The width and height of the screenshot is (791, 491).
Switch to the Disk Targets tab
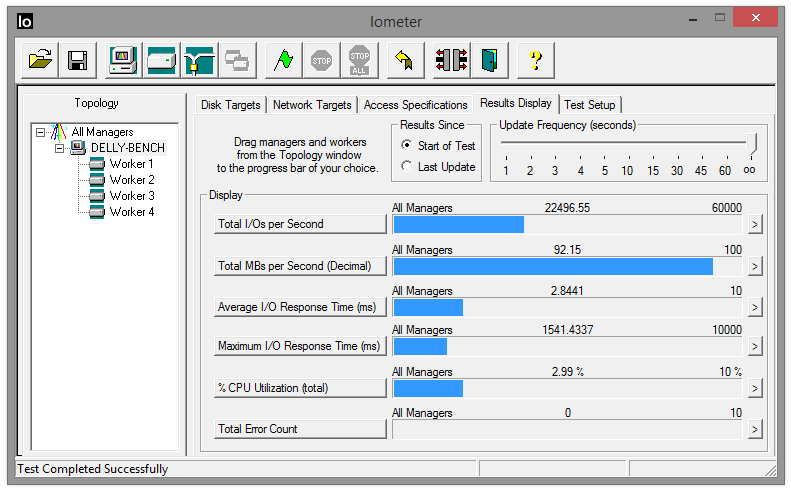pyautogui.click(x=231, y=105)
